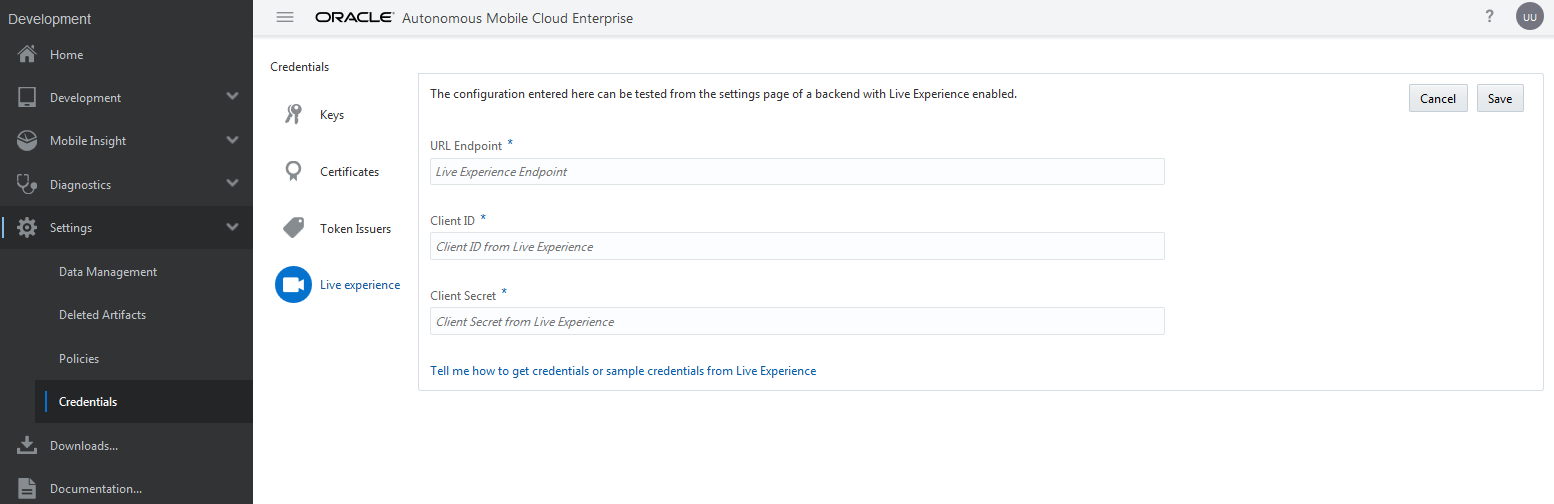The height and width of the screenshot is (504, 1554).
Task: Expand the Mobile Insight section
Action: point(232,141)
